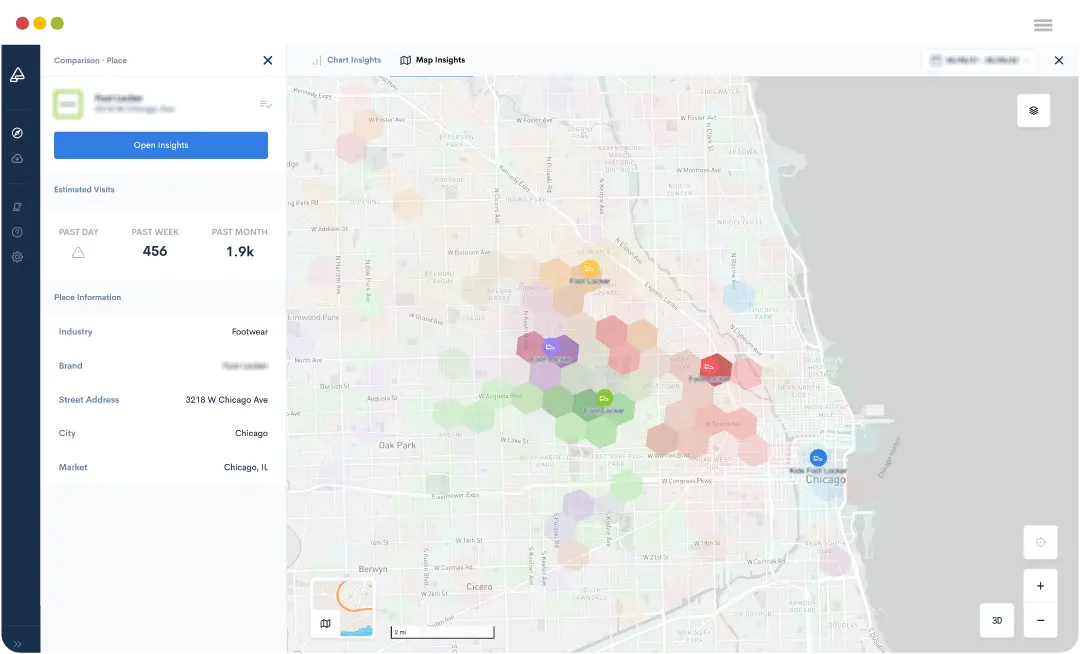Click the market value Chicago, IL
1080x654 pixels.
[x=246, y=467]
